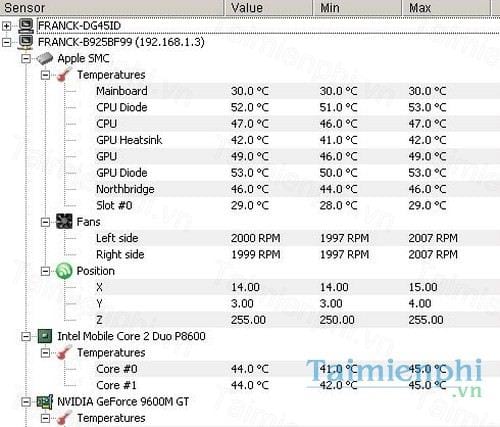500x427 pixels.
Task: Click the Intel Mobile Core 2 Duo processor icon
Action: (45, 336)
